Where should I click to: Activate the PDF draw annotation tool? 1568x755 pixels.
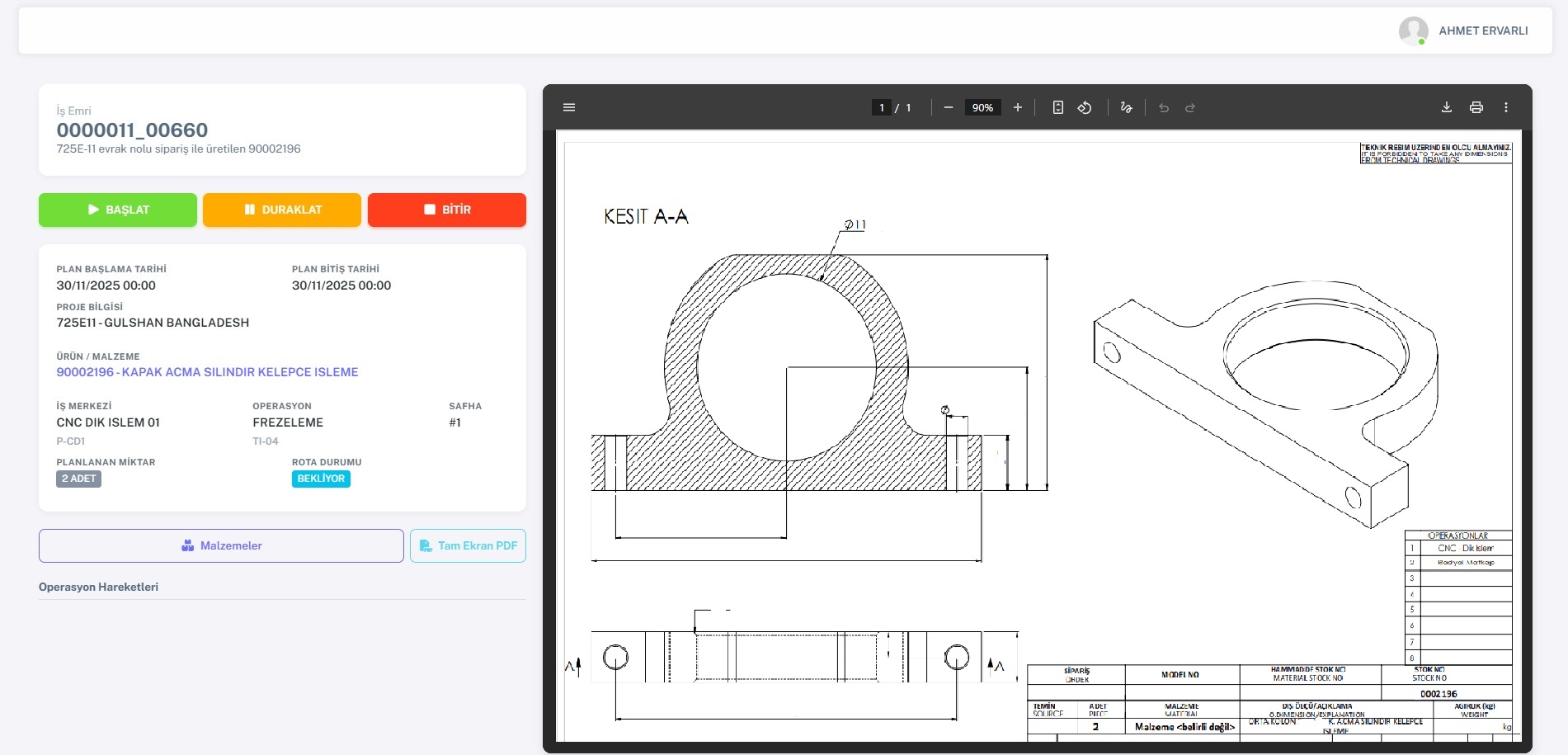click(1126, 107)
